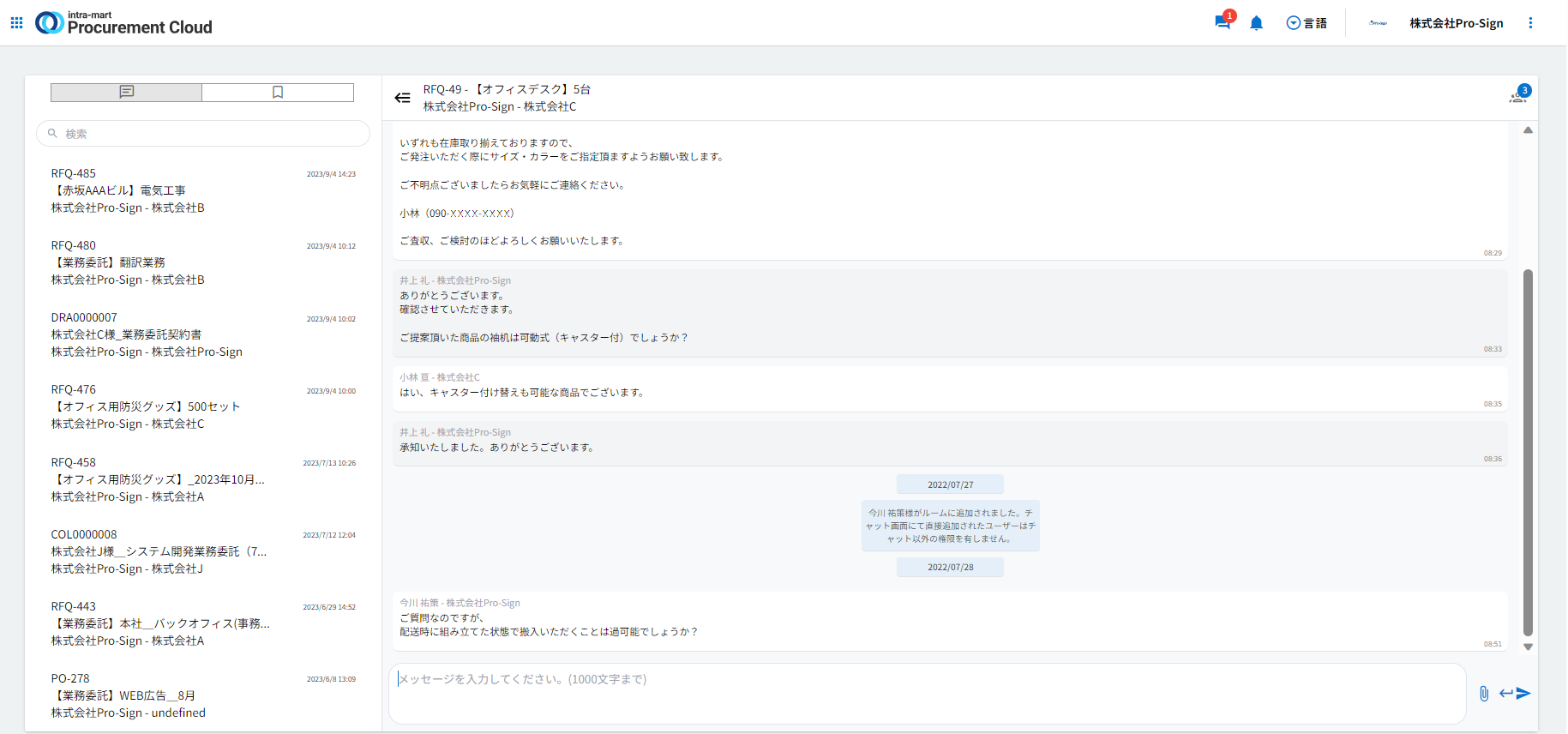Select 今川 祐策's 配送時 question message
This screenshot has height=734, width=1568.
pyautogui.click(x=950, y=622)
